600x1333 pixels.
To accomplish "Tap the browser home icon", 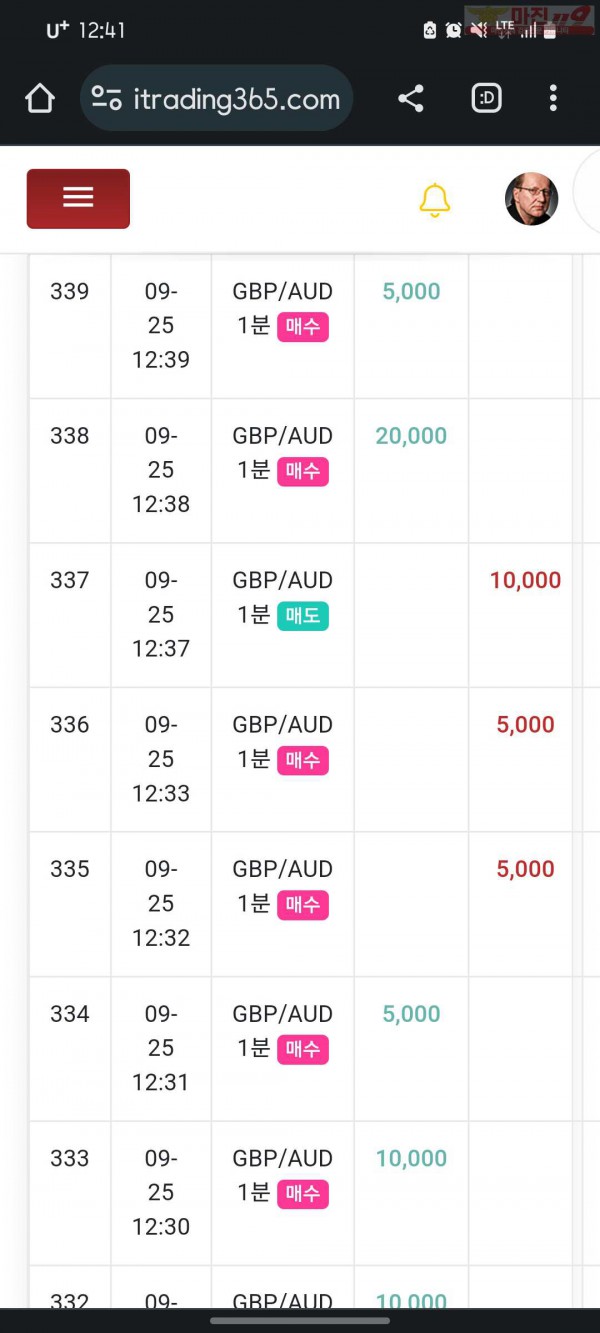I will click(39, 98).
